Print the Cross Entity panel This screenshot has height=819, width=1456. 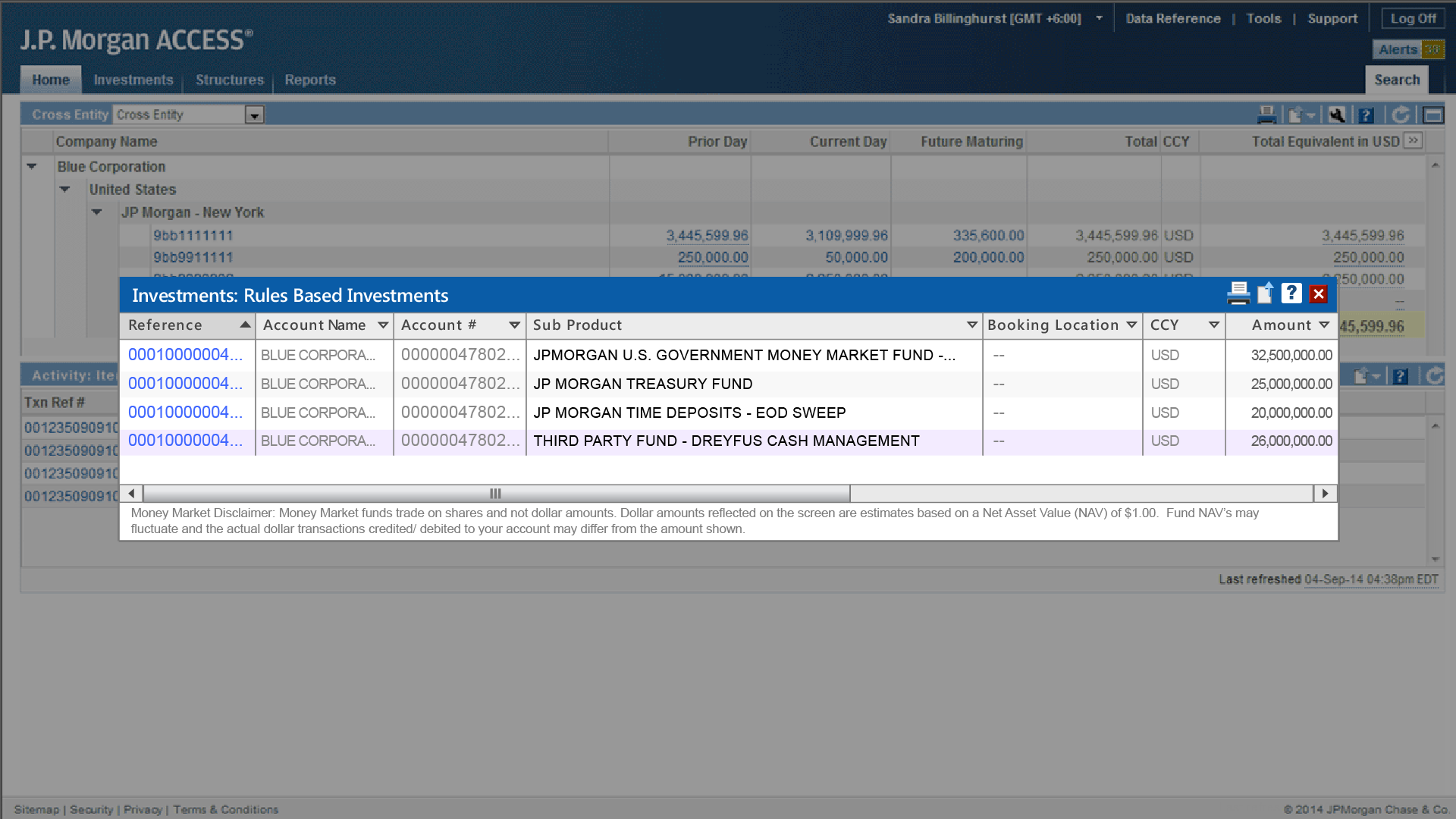1266,115
